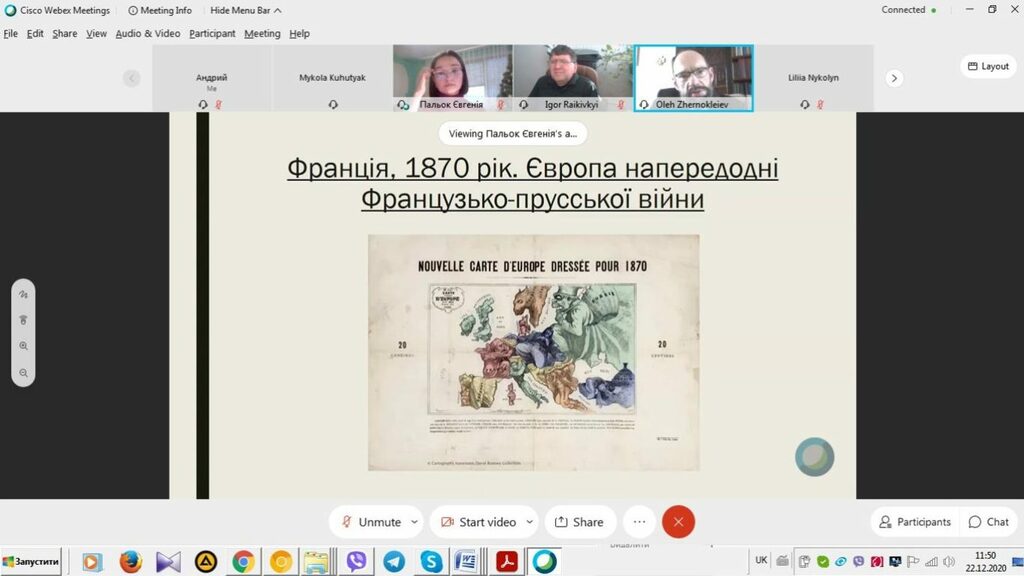
Task: Click the Share button
Action: (579, 522)
